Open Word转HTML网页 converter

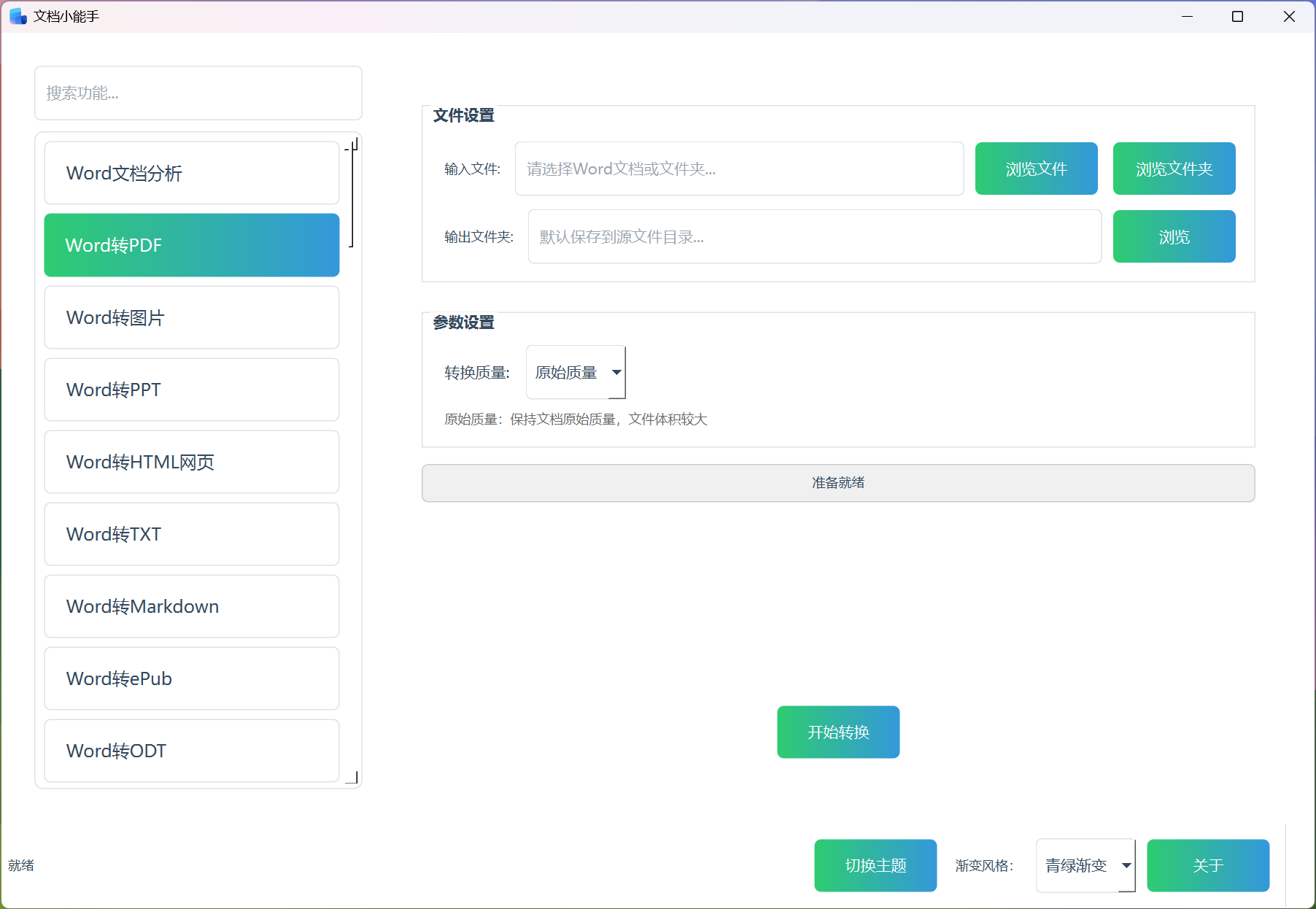pyautogui.click(x=191, y=462)
